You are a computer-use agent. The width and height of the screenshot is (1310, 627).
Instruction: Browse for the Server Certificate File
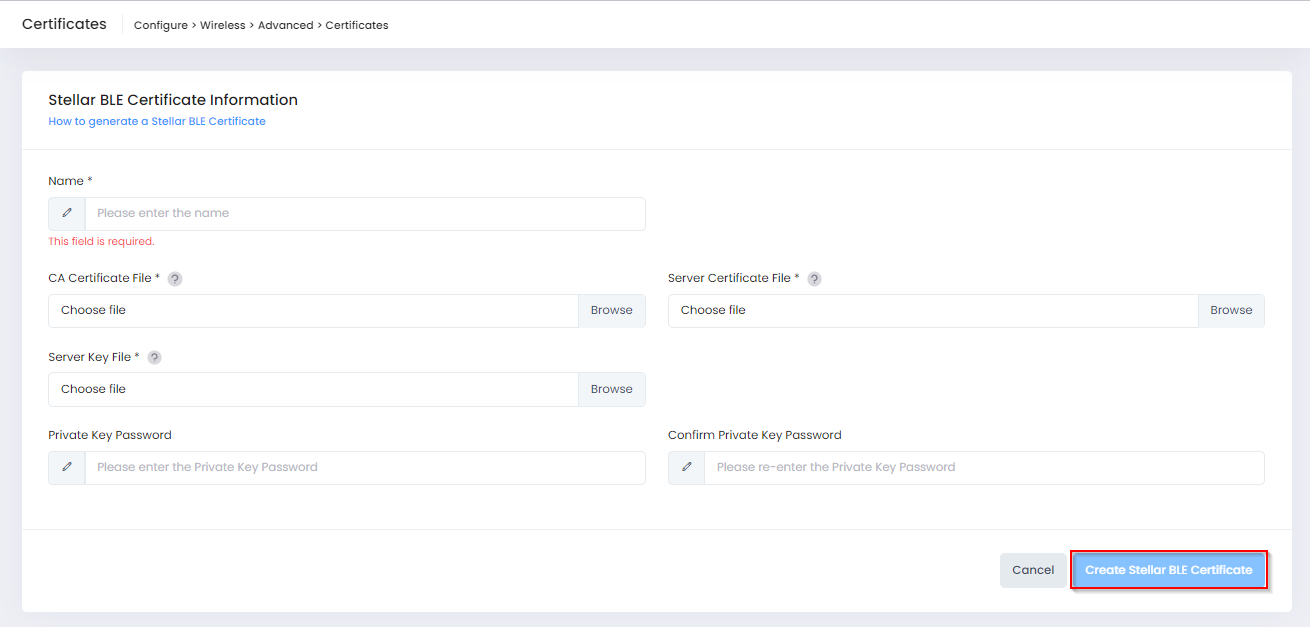coord(1231,310)
